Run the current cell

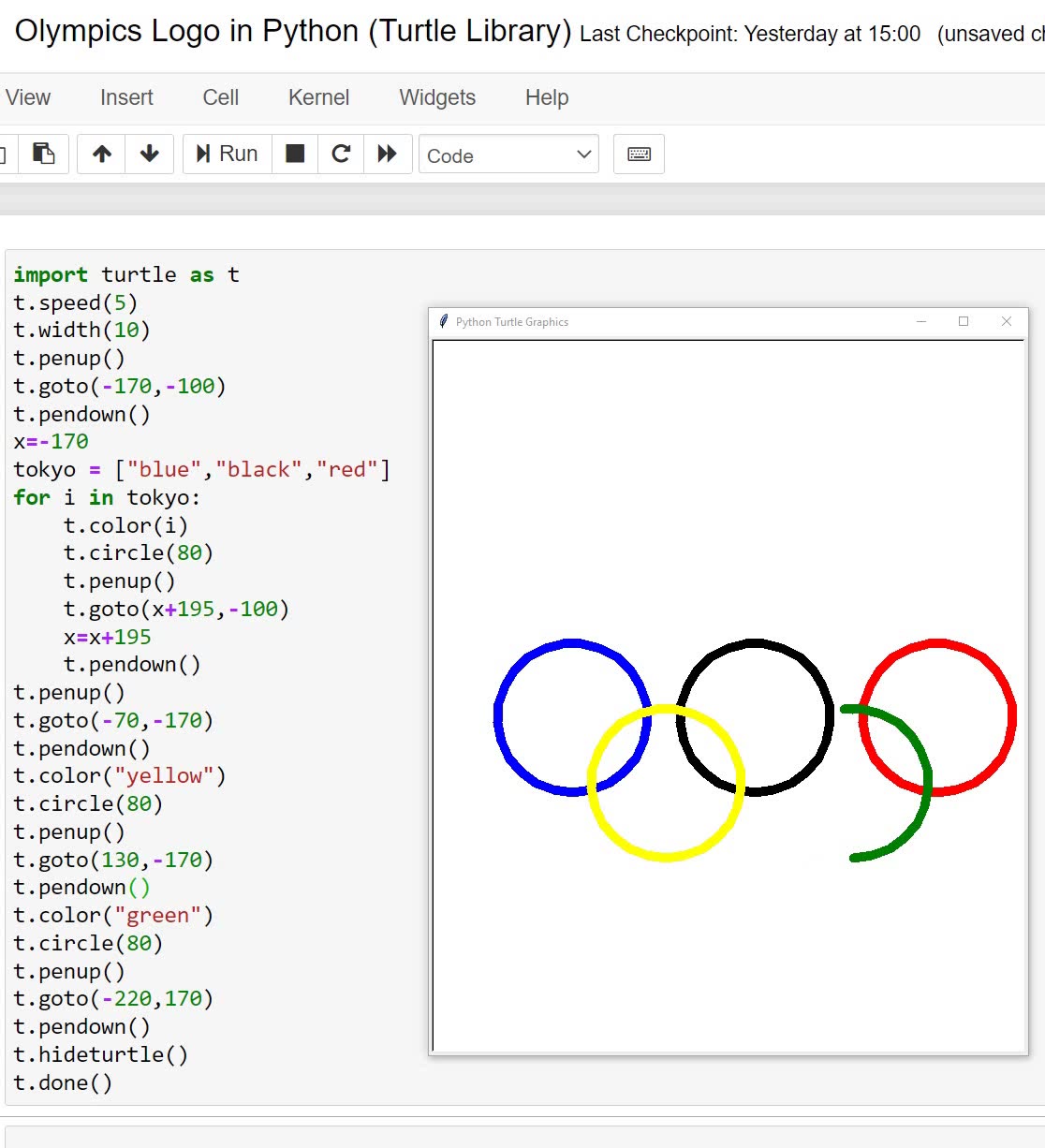tap(228, 154)
